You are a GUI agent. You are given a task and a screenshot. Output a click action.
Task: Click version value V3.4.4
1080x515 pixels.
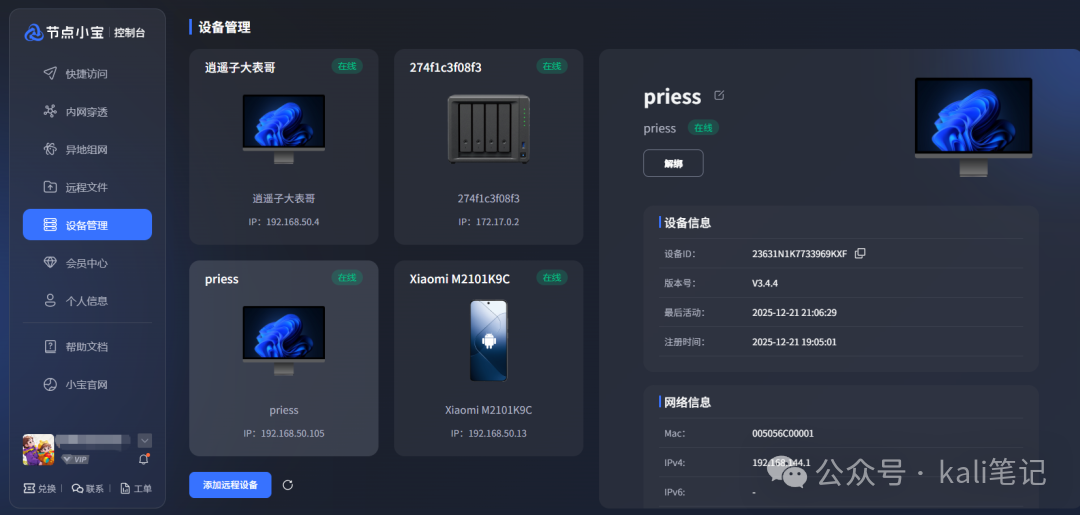[765, 283]
